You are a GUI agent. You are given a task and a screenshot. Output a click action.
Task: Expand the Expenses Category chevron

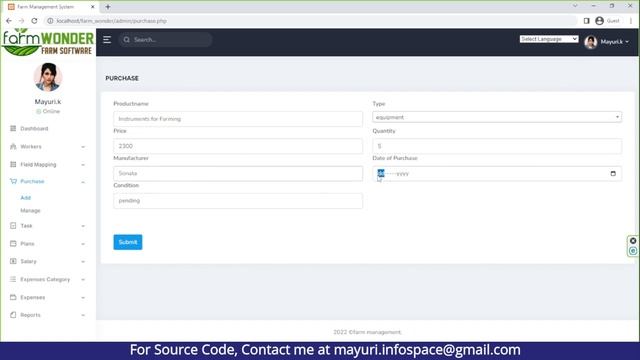point(83,280)
